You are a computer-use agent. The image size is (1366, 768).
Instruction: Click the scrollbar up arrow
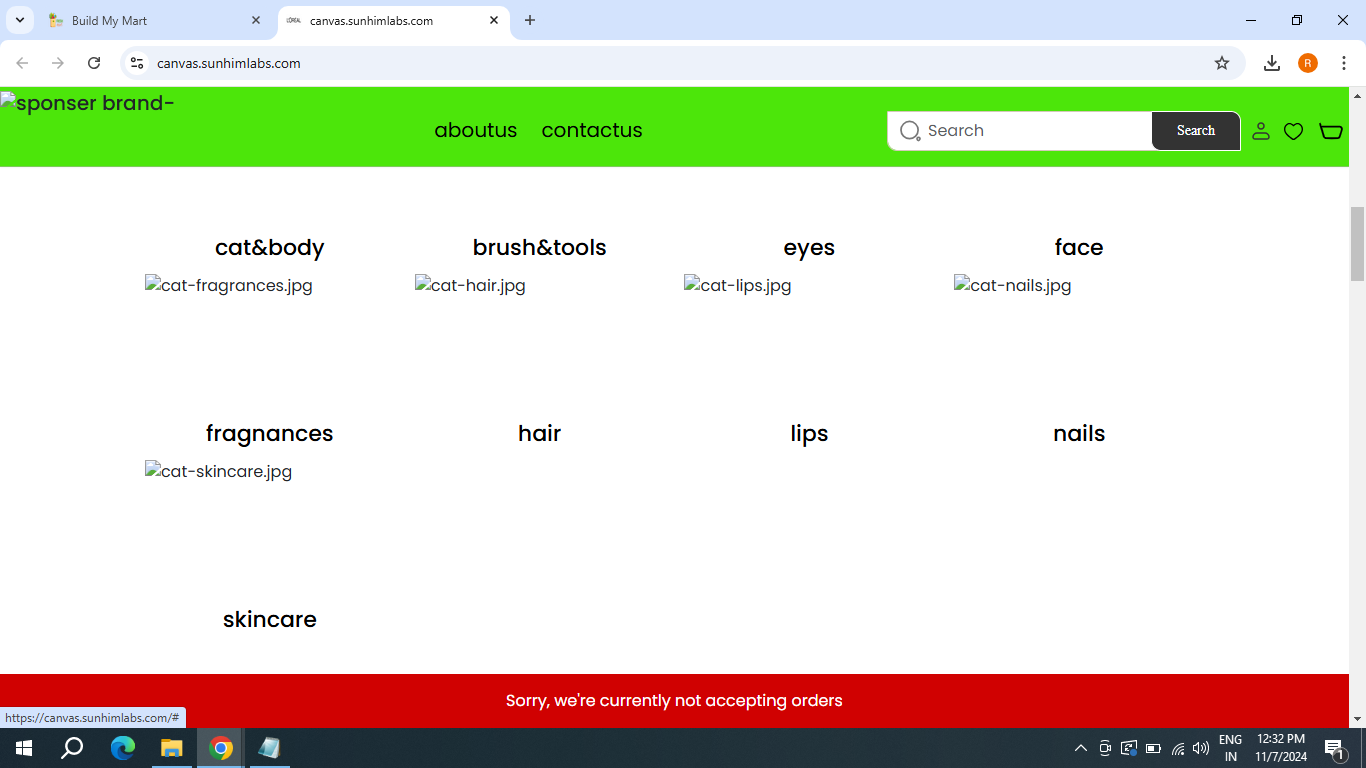1357,96
